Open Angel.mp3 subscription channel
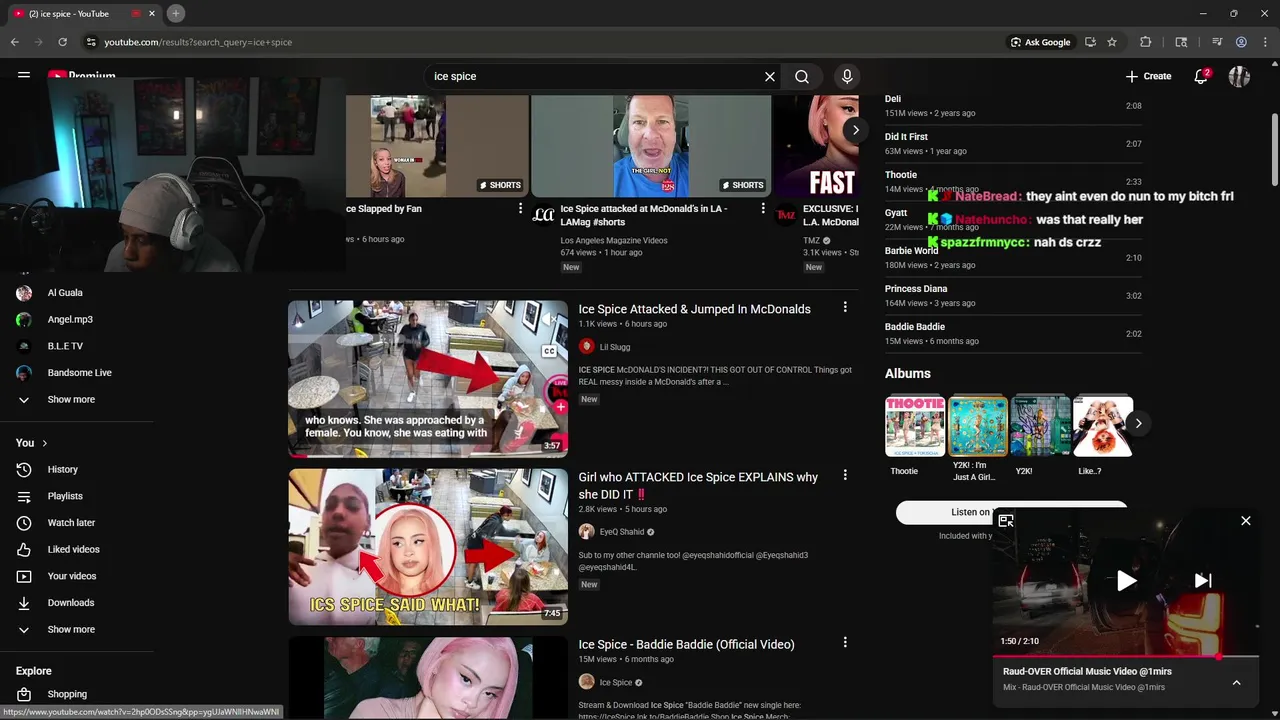 point(69,319)
